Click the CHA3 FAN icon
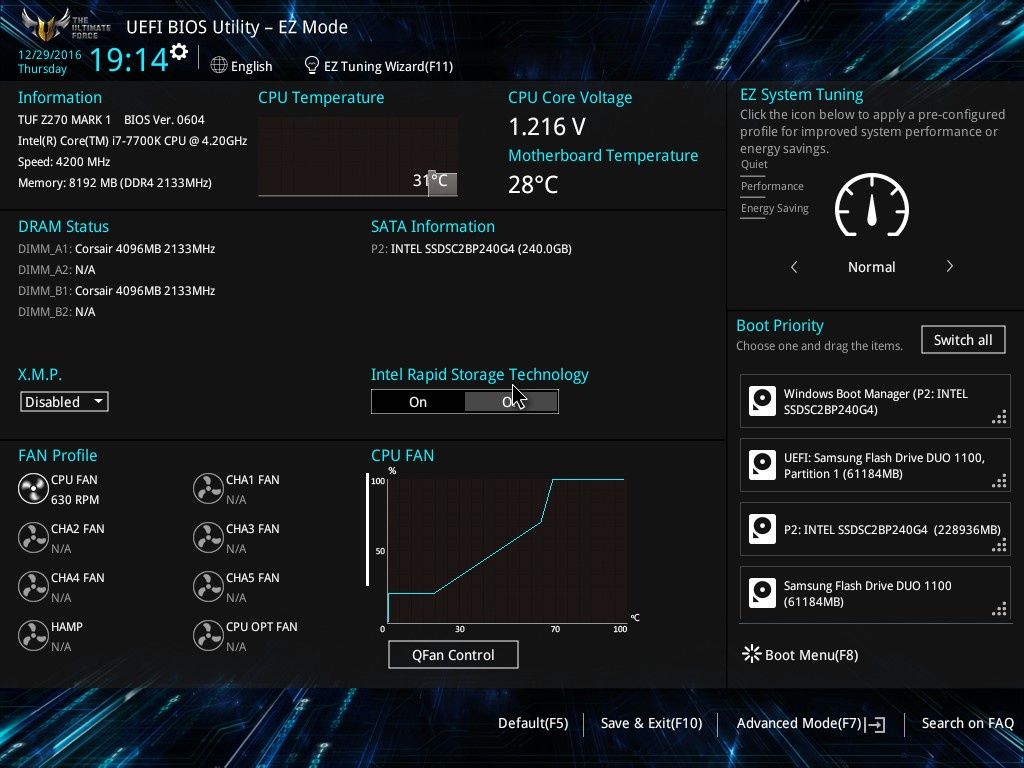The height and width of the screenshot is (768, 1024). click(208, 537)
